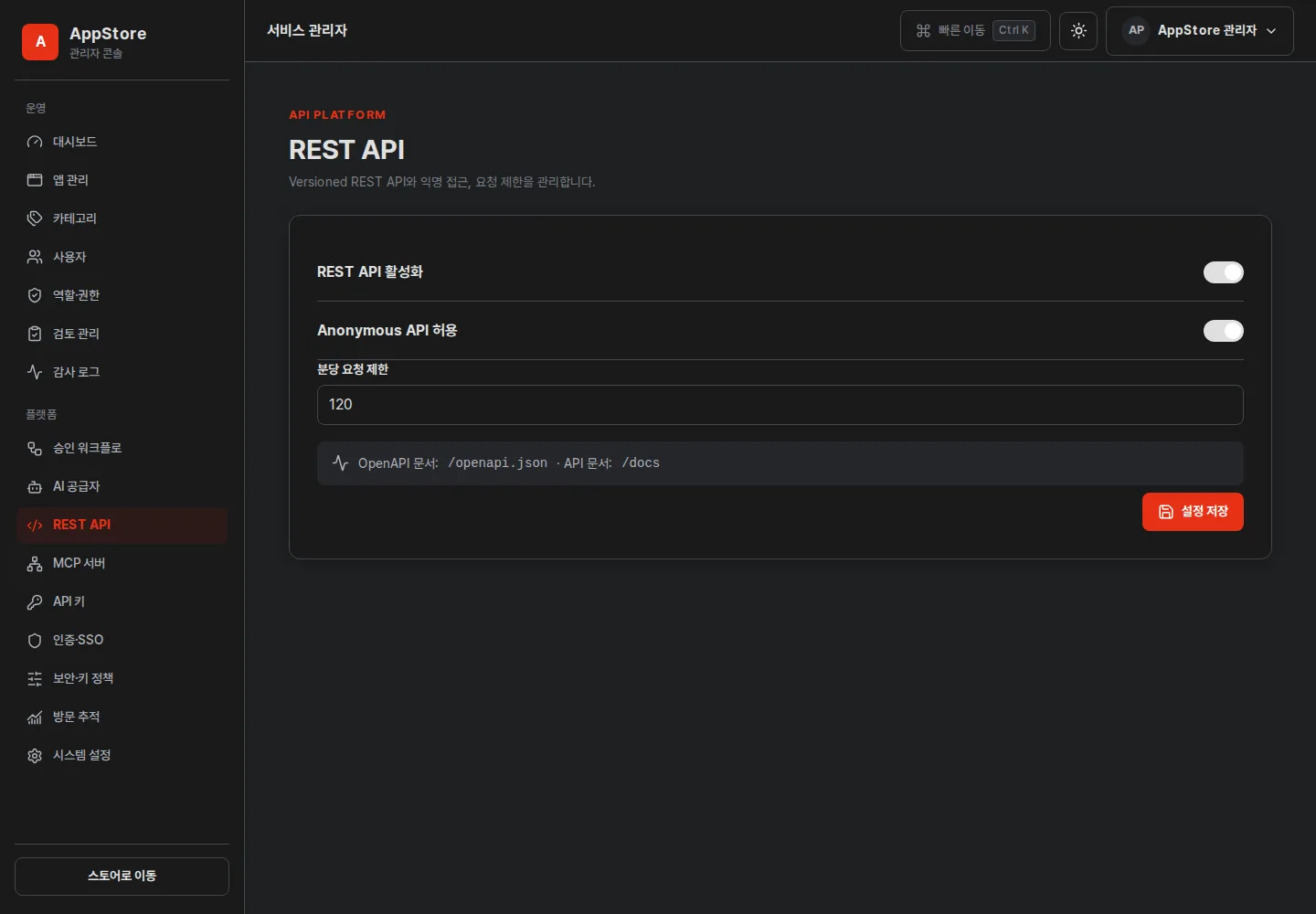Image resolution: width=1316 pixels, height=914 pixels.
Task: Go to the 사용자 menu item
Action: pyautogui.click(x=122, y=257)
